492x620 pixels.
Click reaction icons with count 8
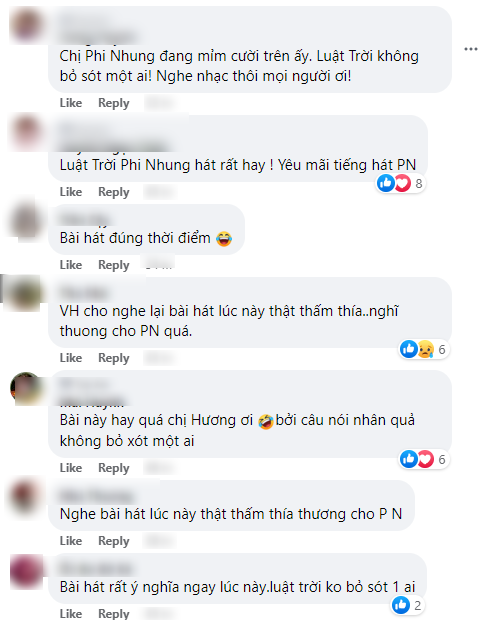click(400, 183)
